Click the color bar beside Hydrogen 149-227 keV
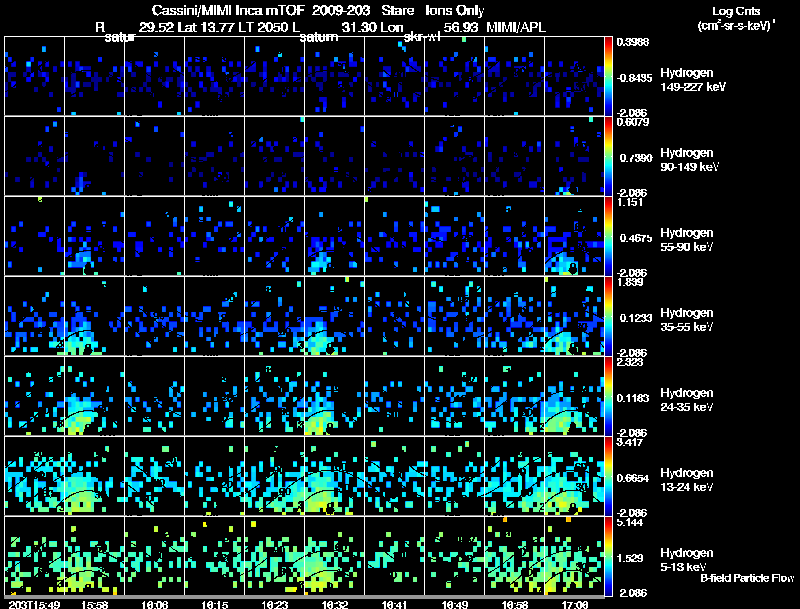This screenshot has width=800, height=609. [x=608, y=76]
